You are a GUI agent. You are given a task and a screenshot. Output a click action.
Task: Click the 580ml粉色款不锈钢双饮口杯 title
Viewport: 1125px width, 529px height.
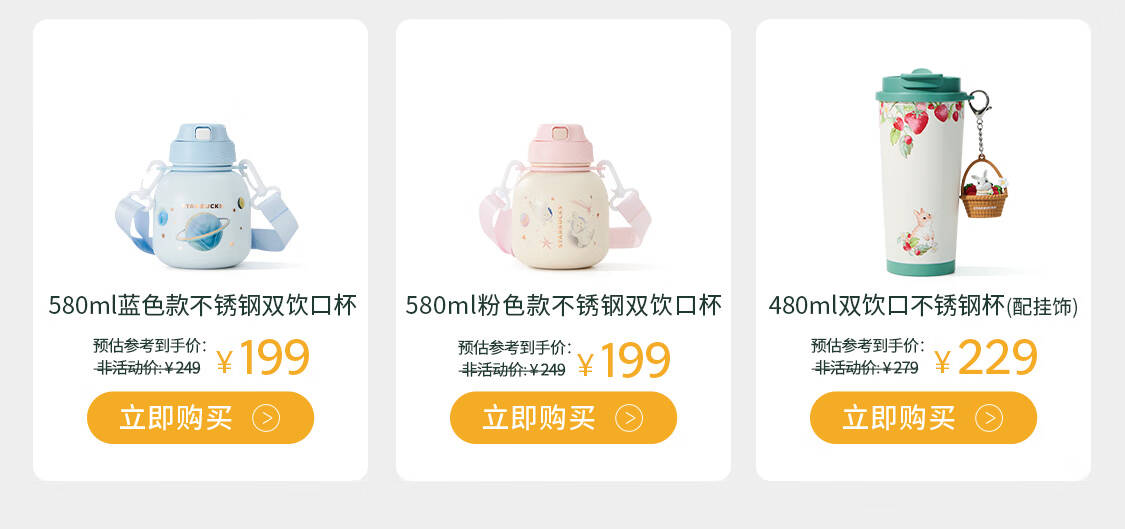(563, 305)
